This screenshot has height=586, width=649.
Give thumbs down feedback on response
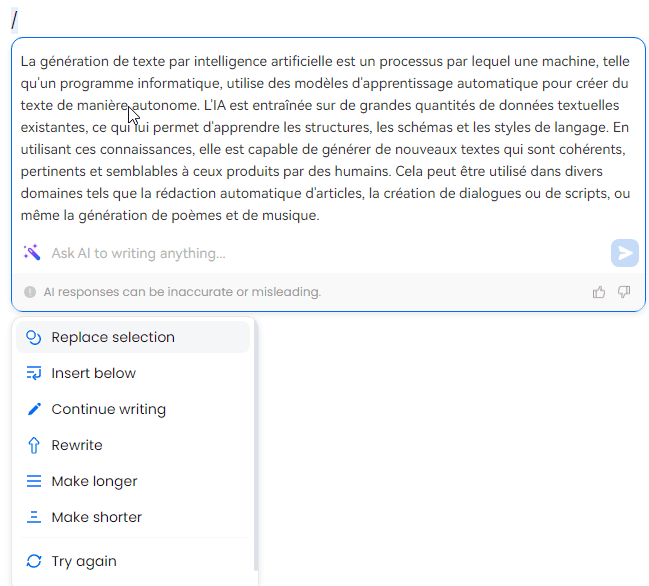pyautogui.click(x=624, y=292)
